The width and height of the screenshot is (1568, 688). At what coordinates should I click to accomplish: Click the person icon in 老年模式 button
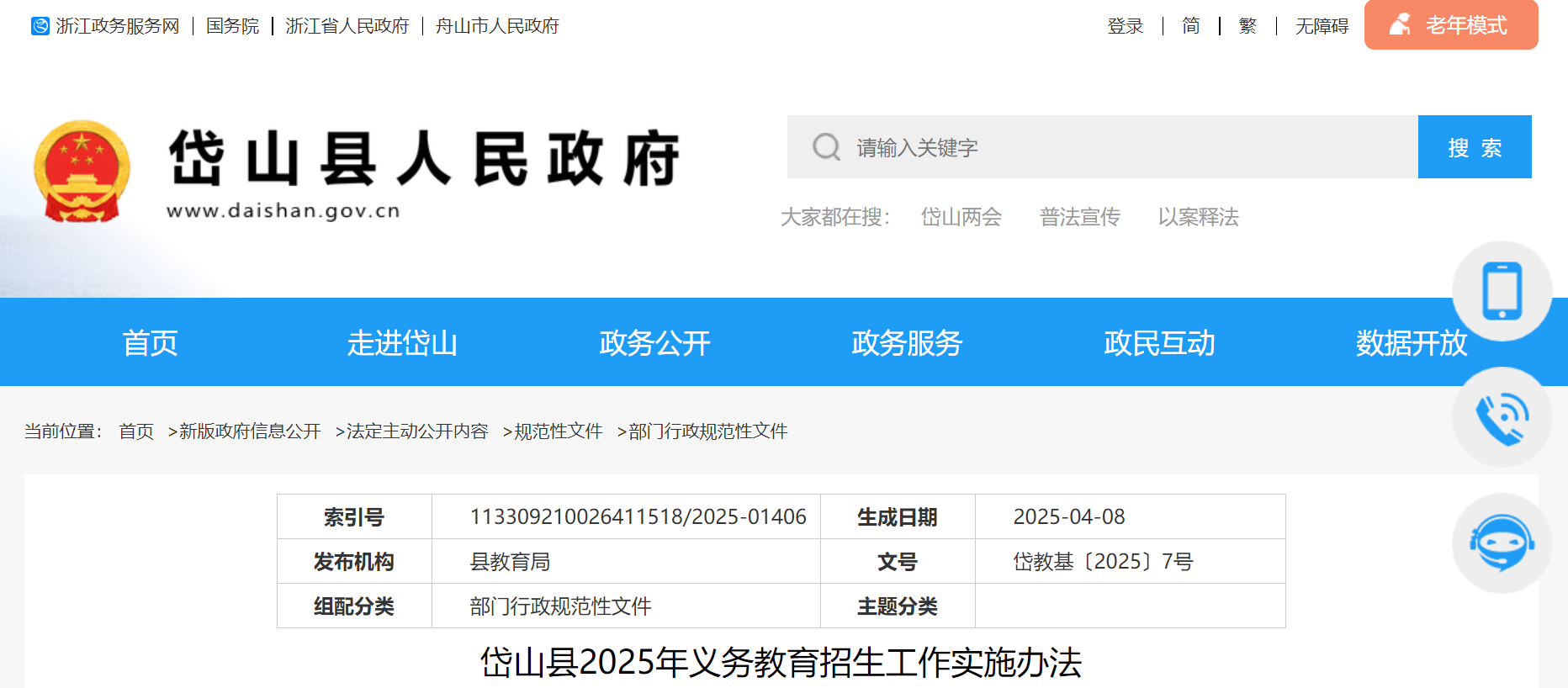click(1400, 25)
